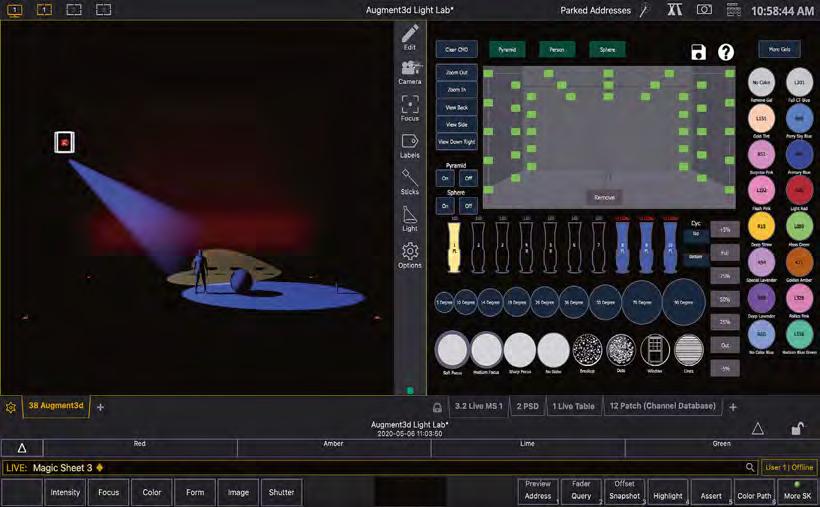
Task: Click the wand icon beside Parked Addresses
Action: [x=644, y=10]
